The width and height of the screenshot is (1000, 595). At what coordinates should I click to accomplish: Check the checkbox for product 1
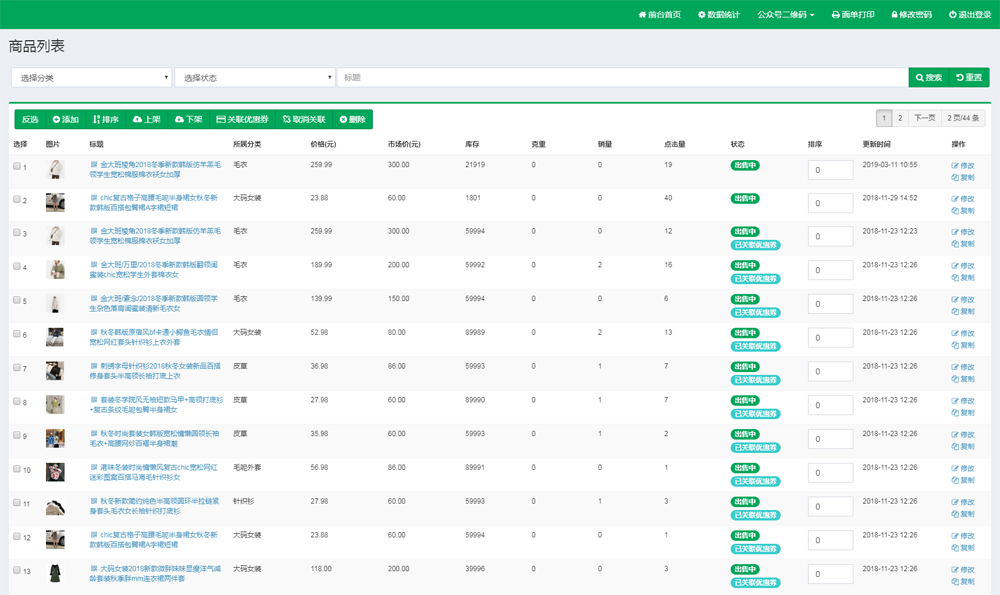[x=17, y=166]
